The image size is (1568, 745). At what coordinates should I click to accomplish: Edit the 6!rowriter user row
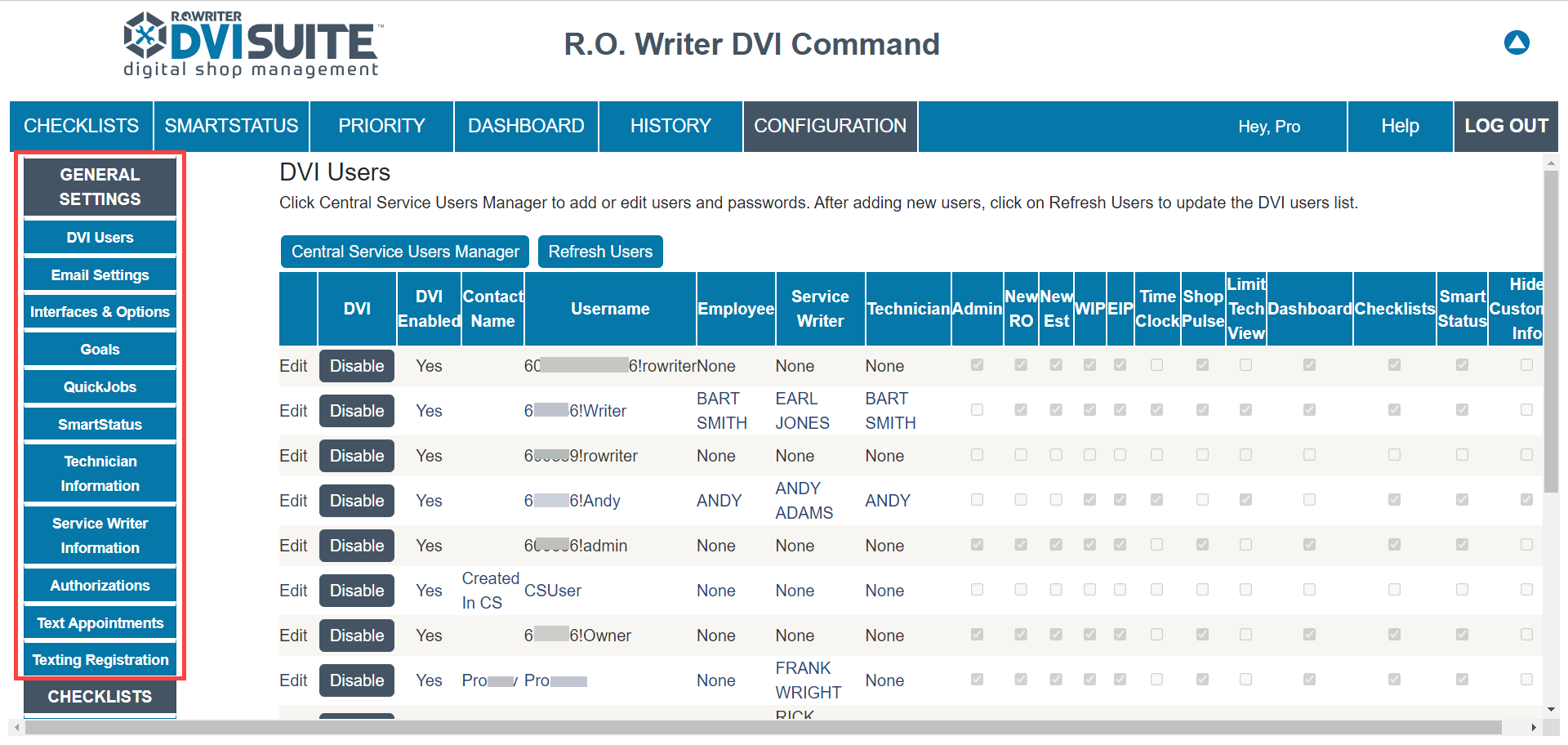tap(293, 366)
